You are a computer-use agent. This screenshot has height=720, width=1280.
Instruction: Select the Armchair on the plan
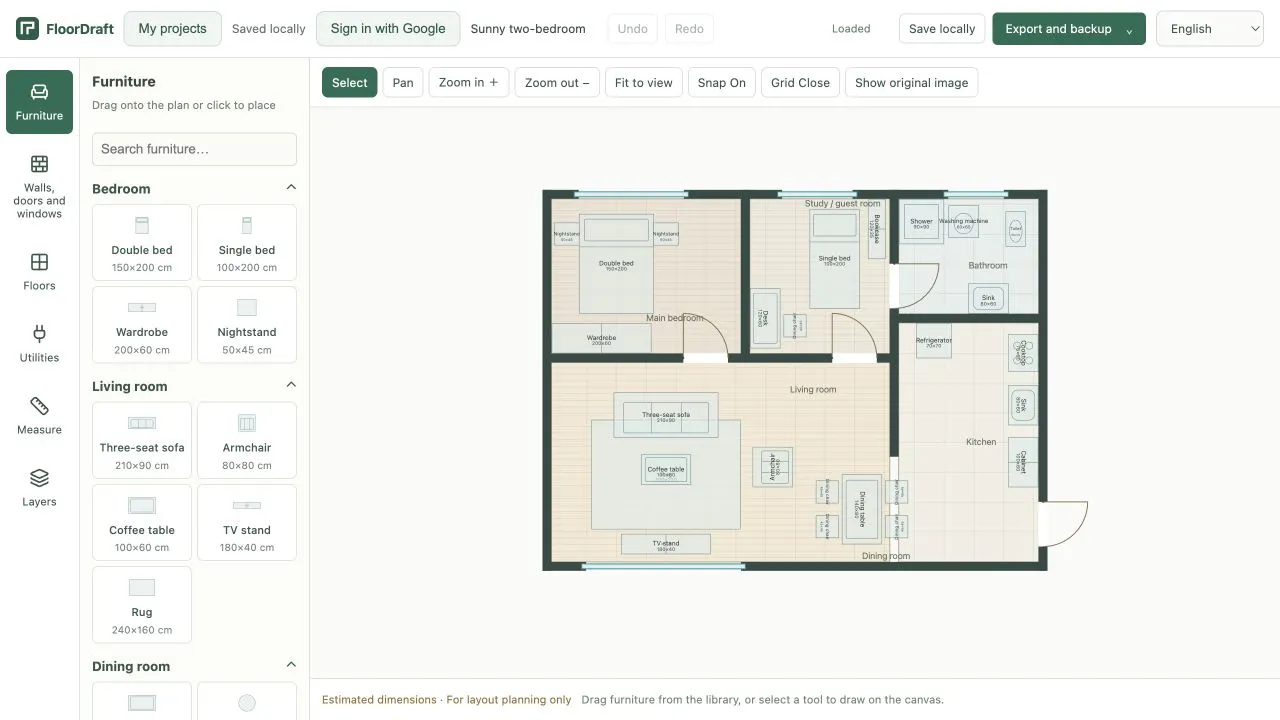(x=772, y=467)
